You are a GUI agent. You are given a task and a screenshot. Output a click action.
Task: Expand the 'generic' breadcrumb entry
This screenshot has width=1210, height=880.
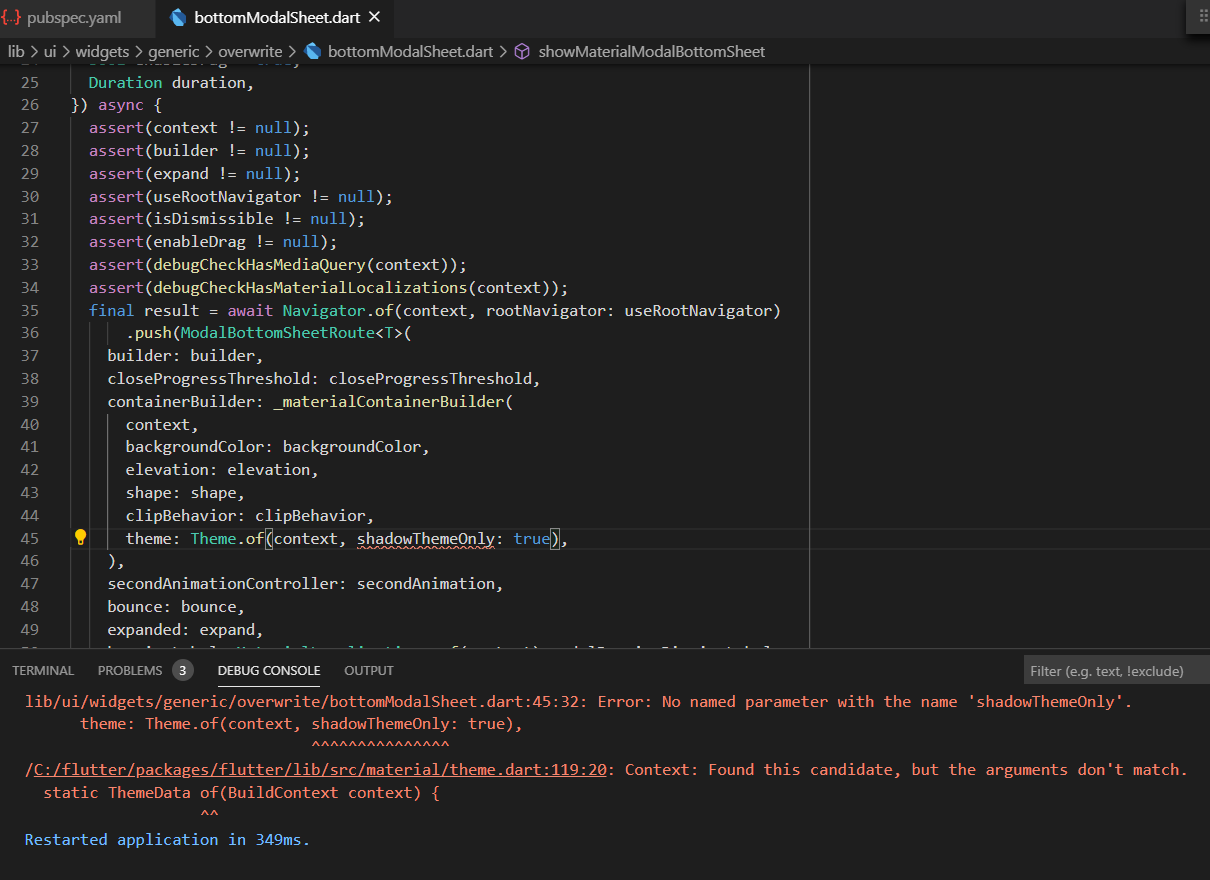174,50
